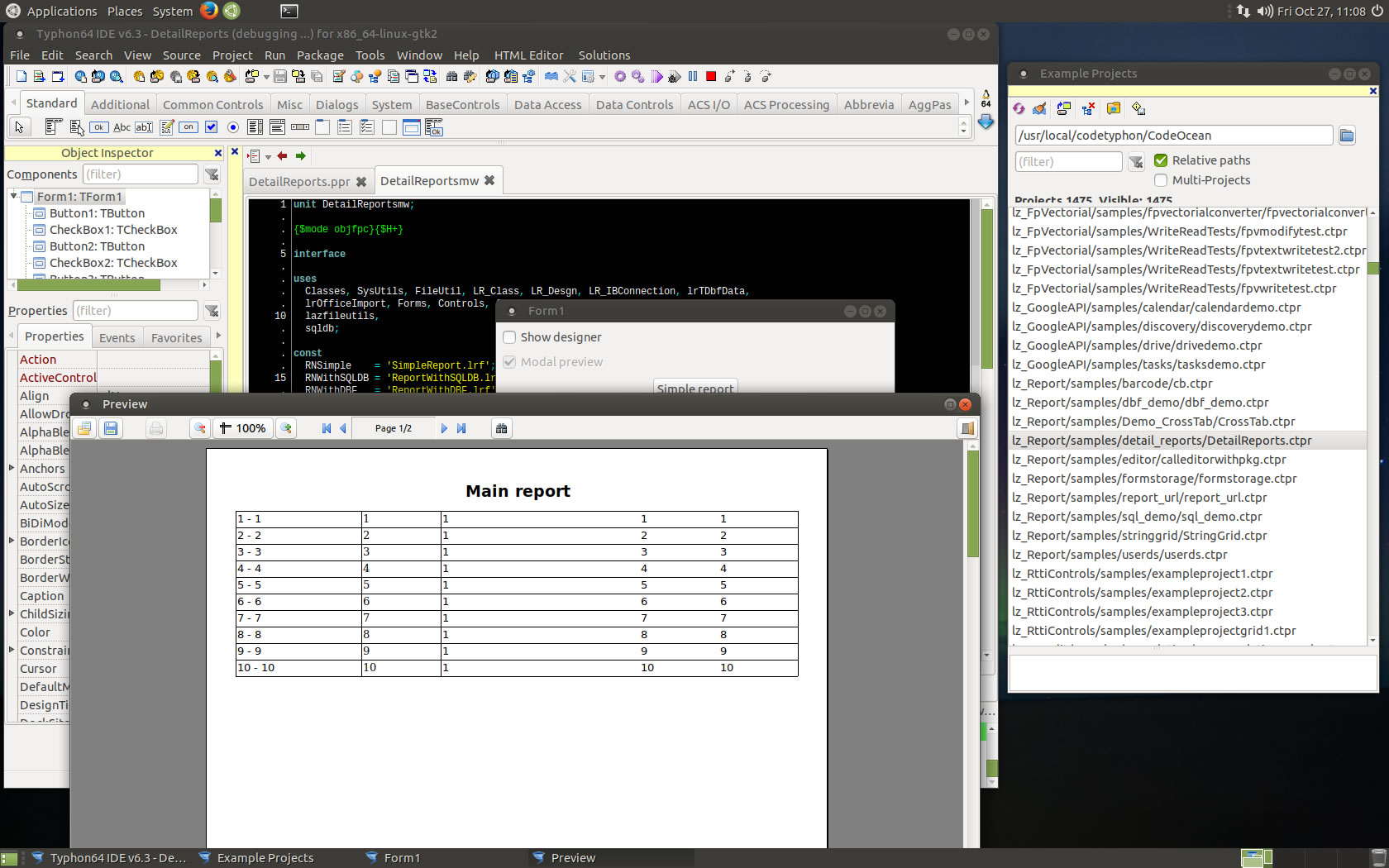Click the refresh icon in Example Projects
Screen dimensions: 1389x868
[x=1019, y=108]
